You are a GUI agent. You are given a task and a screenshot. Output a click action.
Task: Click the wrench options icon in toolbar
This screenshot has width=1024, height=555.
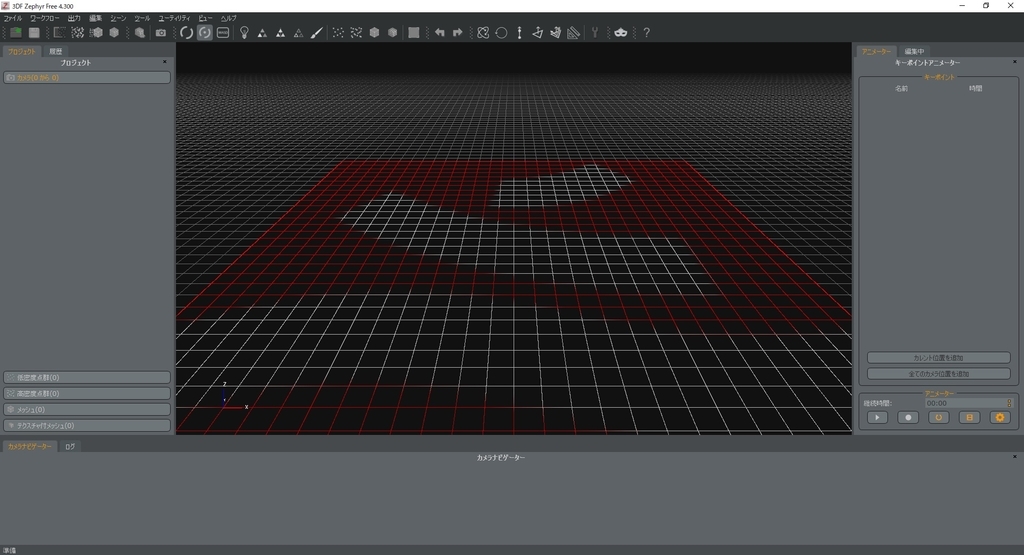[x=595, y=33]
